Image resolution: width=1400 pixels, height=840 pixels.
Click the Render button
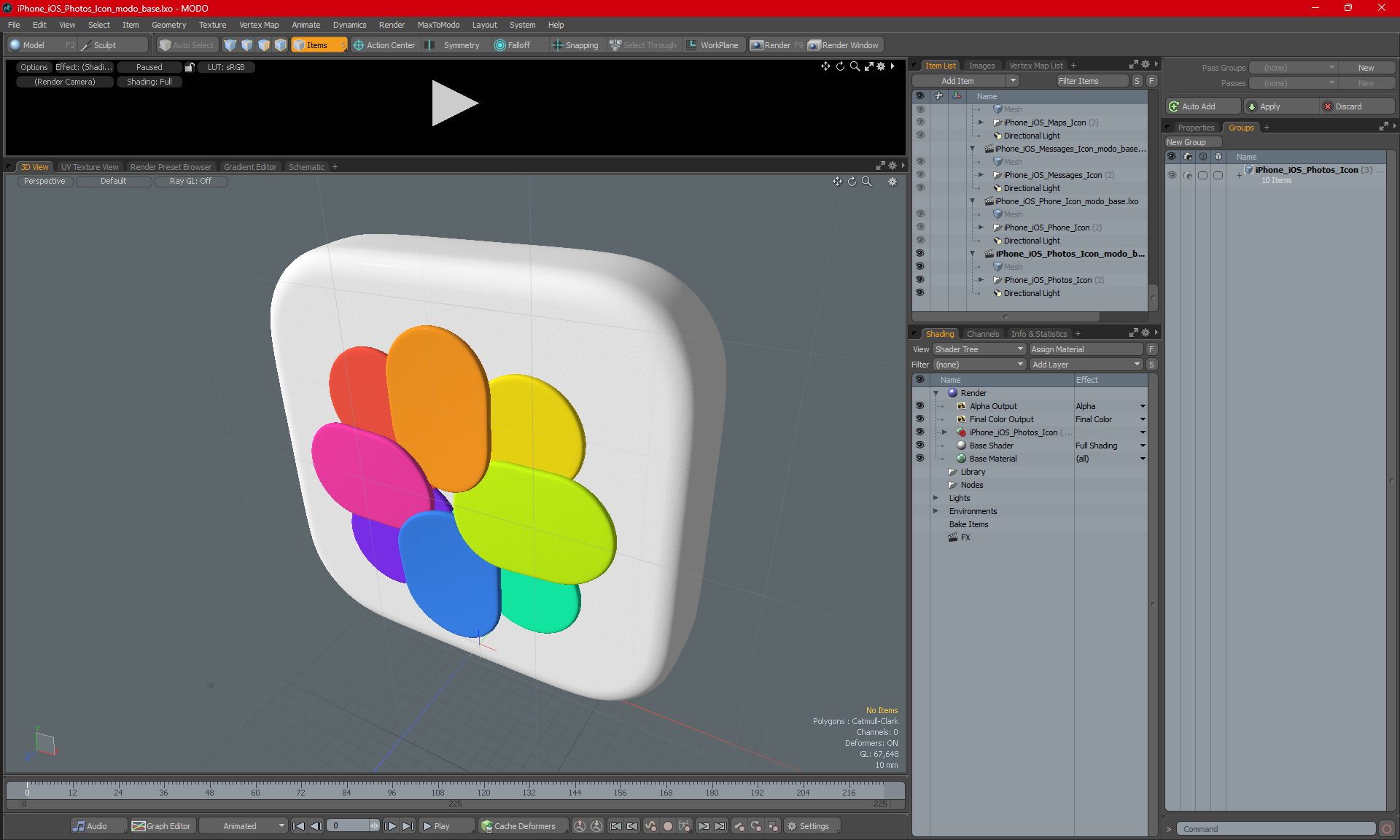click(777, 45)
